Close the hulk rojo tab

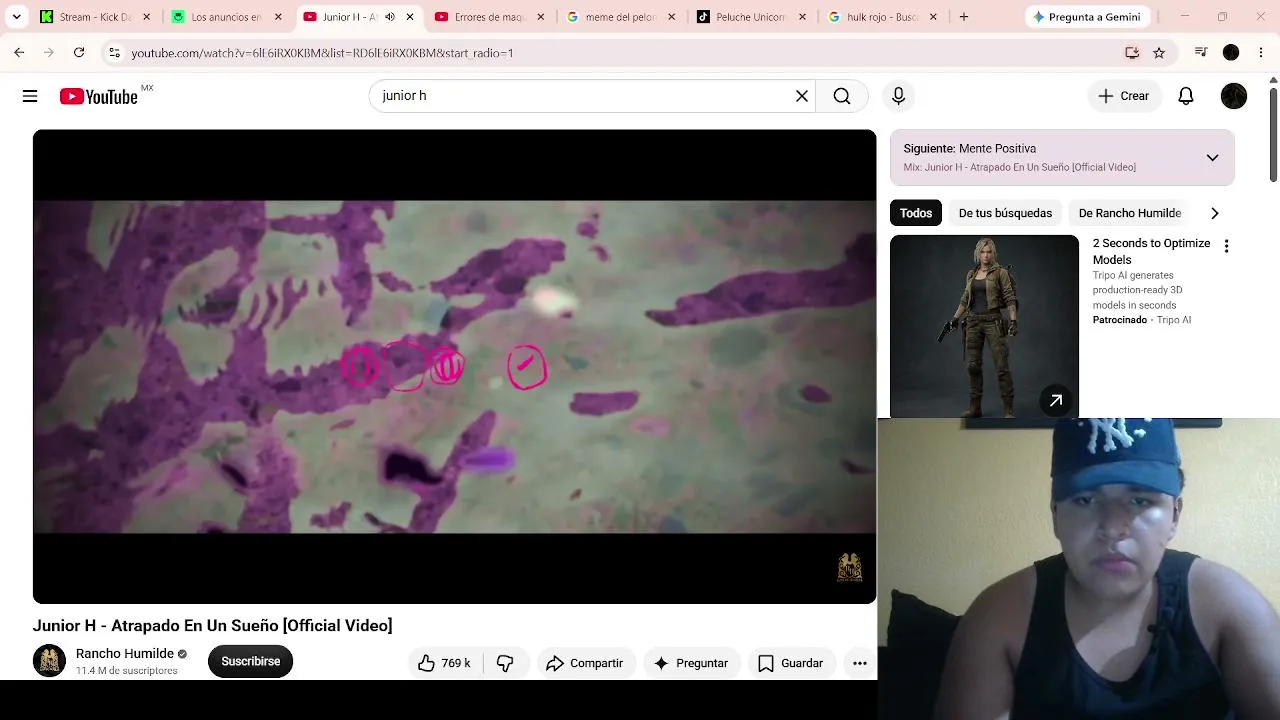pos(933,17)
